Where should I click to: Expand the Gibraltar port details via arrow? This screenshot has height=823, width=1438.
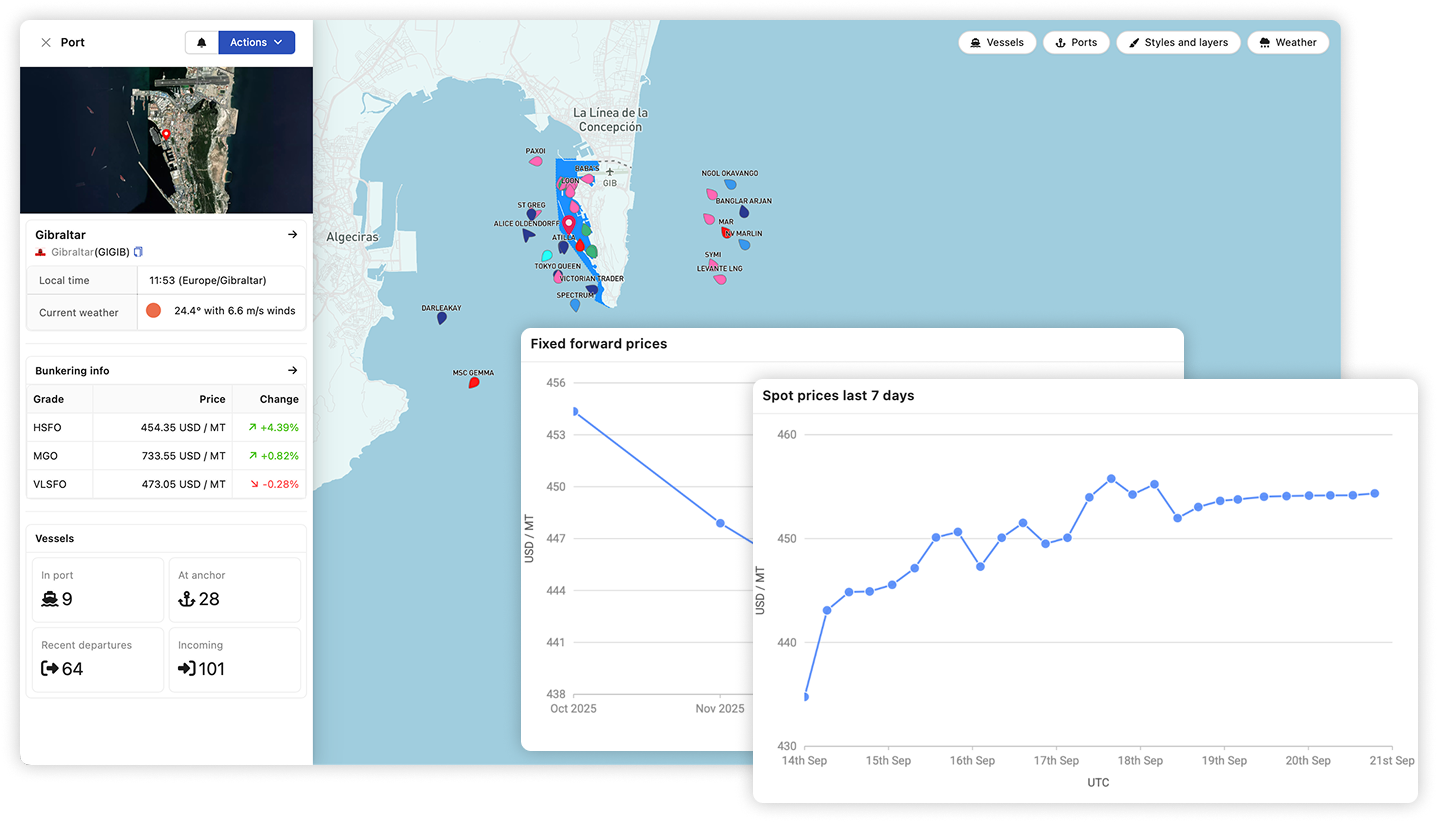292,235
